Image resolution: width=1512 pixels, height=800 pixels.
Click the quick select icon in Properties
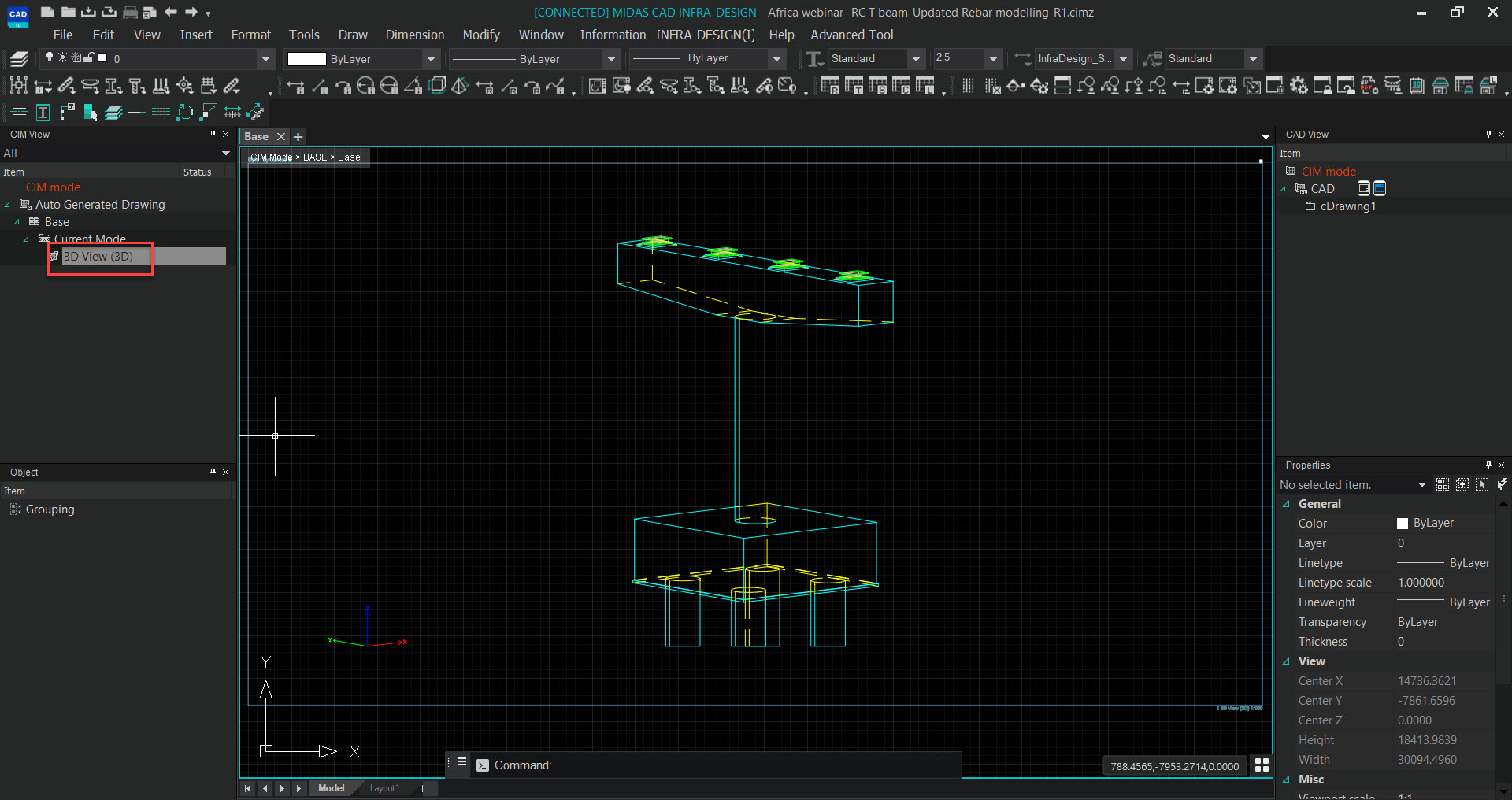tap(1443, 484)
